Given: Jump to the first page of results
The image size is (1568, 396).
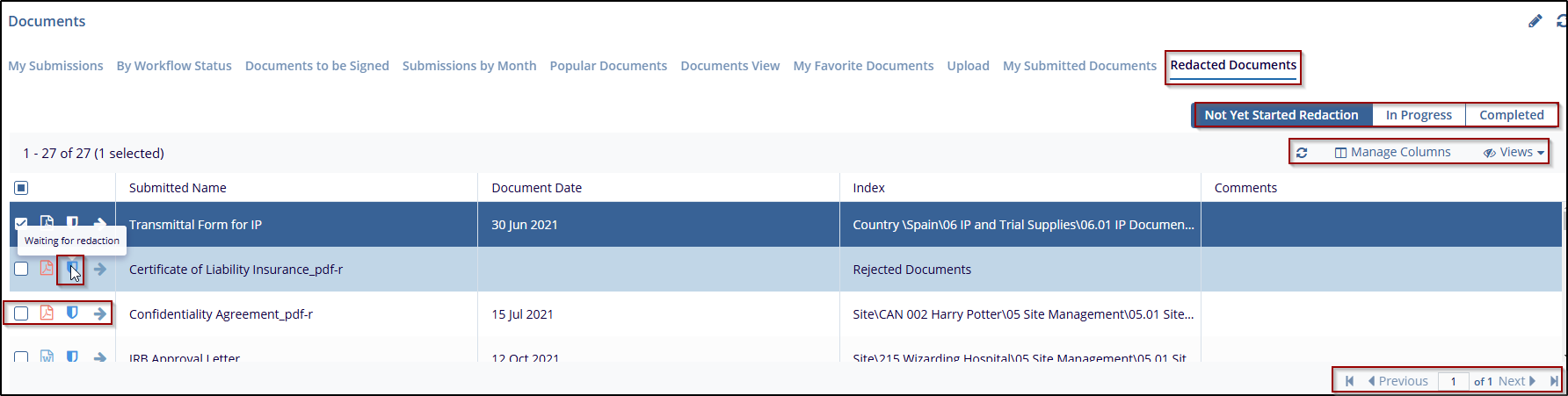Looking at the screenshot, I should coord(1349,381).
